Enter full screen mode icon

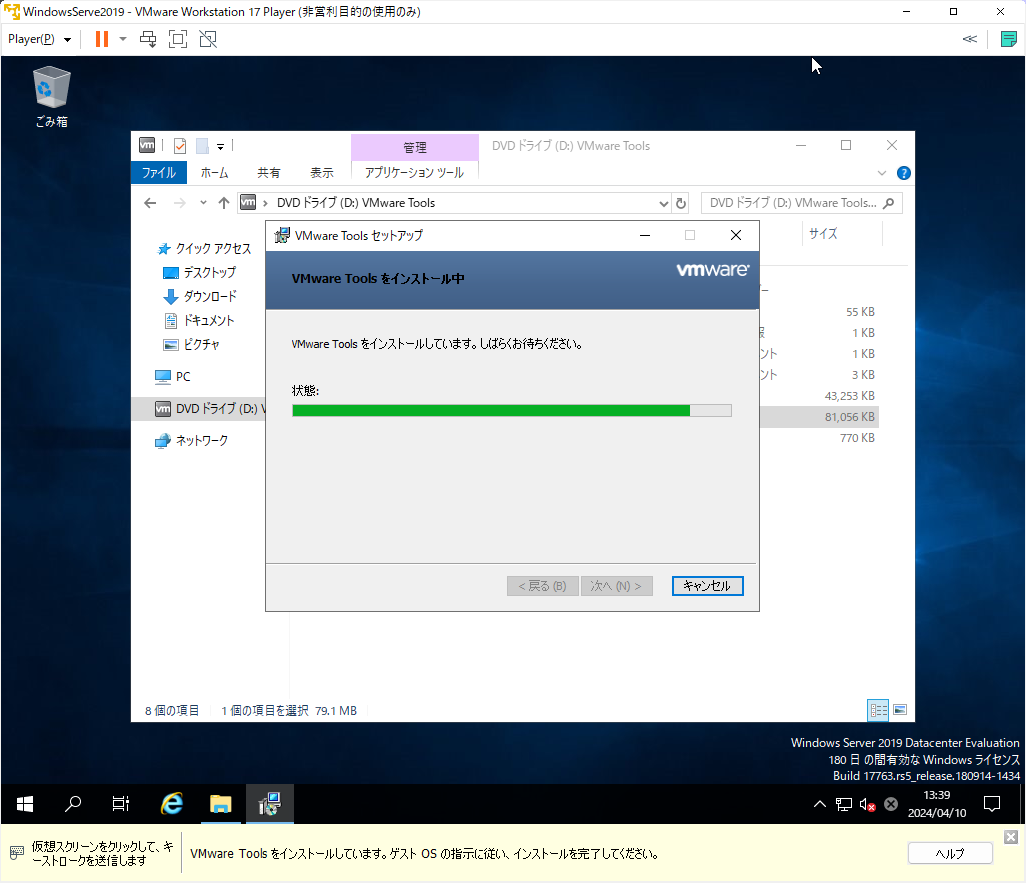tap(178, 39)
